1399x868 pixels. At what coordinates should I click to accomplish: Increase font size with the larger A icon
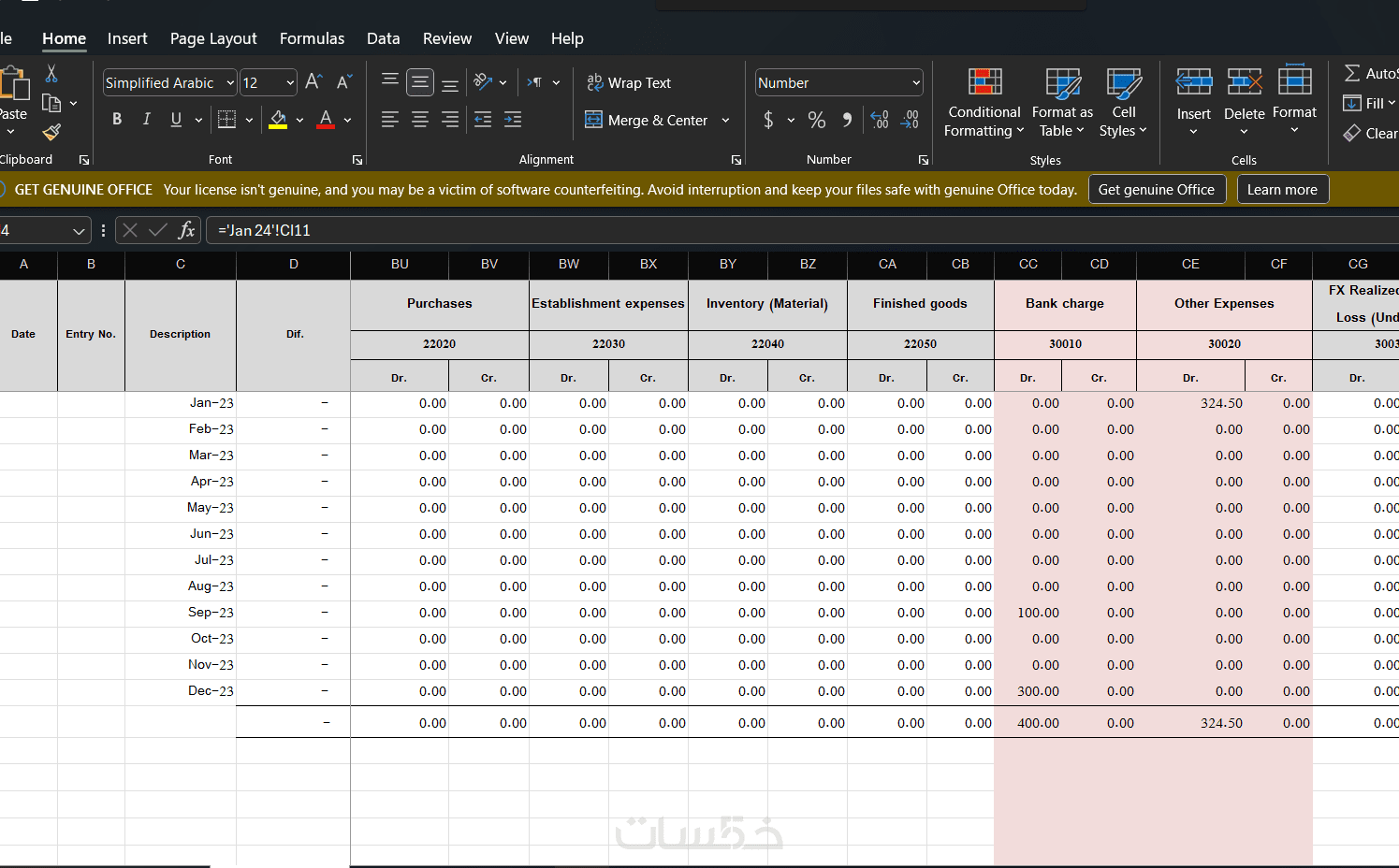click(x=313, y=82)
